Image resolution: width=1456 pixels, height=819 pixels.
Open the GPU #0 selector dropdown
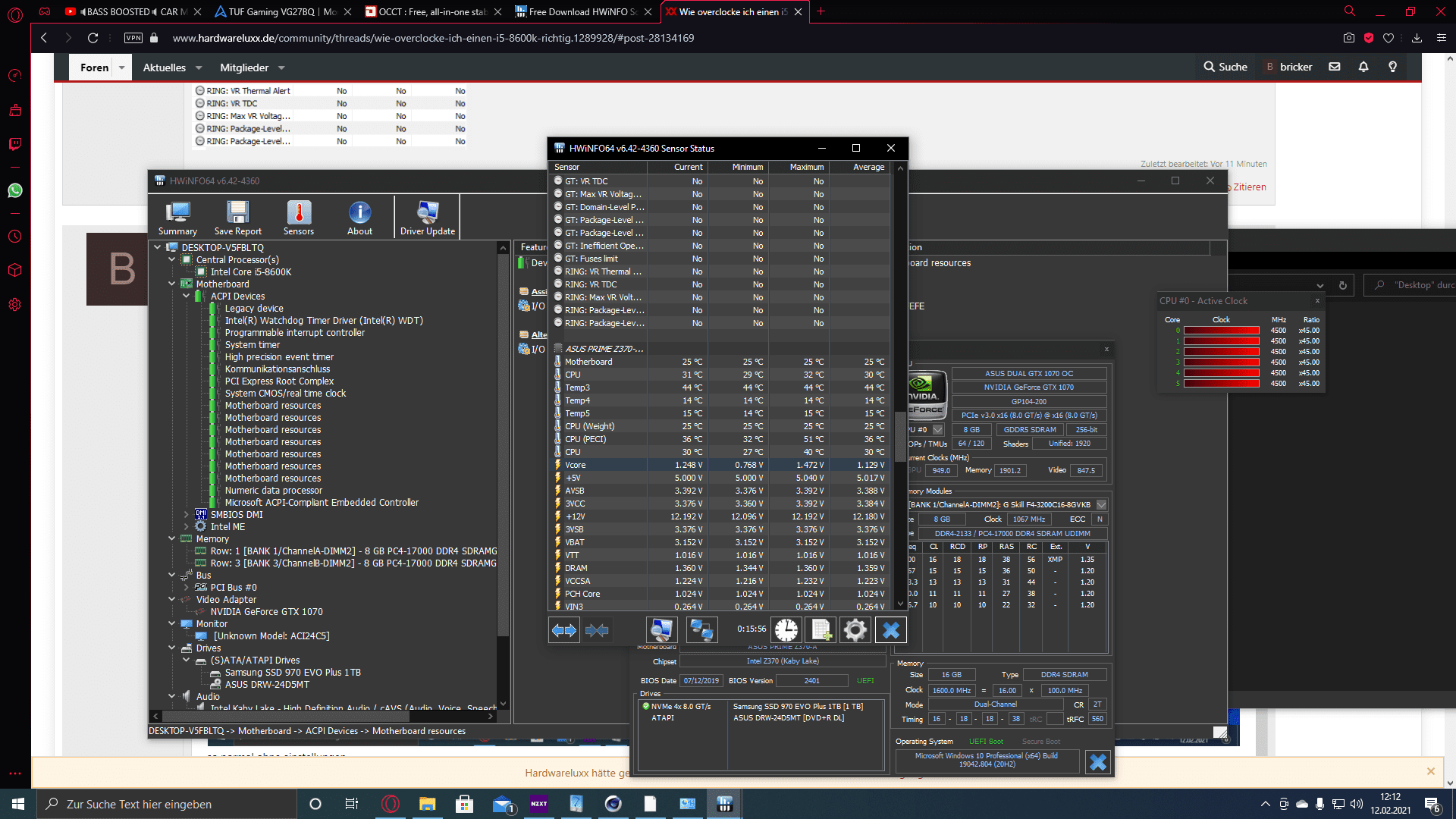pos(938,429)
